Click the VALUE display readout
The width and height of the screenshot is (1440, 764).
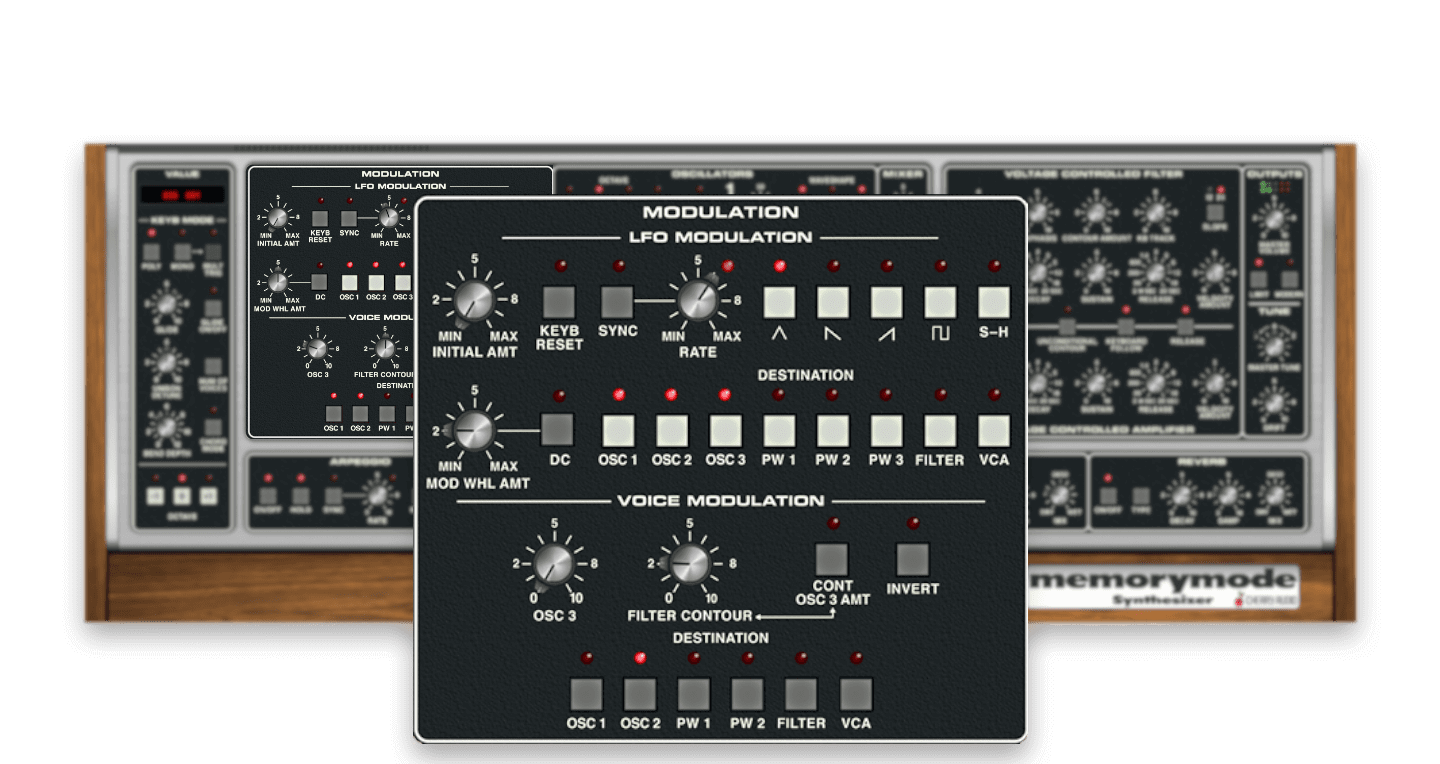pos(181,195)
